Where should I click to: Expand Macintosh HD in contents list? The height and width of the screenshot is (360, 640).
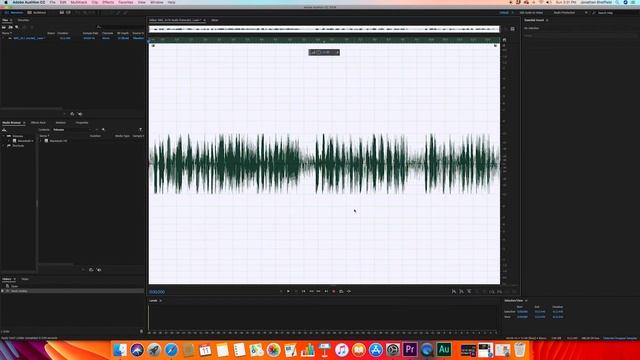pos(41,141)
